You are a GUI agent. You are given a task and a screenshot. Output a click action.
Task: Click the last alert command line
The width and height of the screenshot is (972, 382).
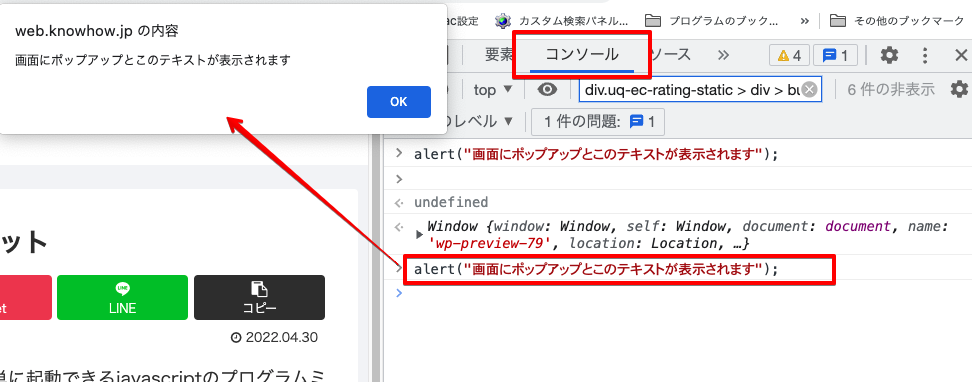(x=596, y=269)
